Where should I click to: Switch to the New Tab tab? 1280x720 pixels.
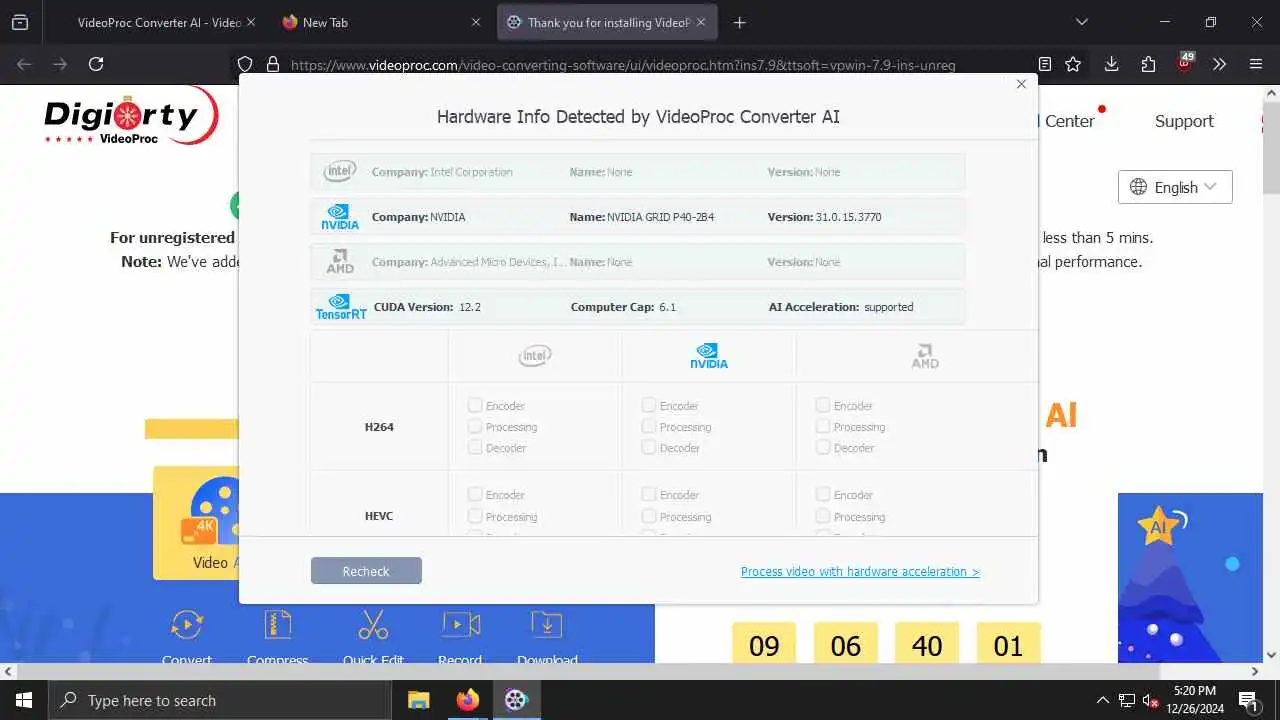[x=380, y=22]
